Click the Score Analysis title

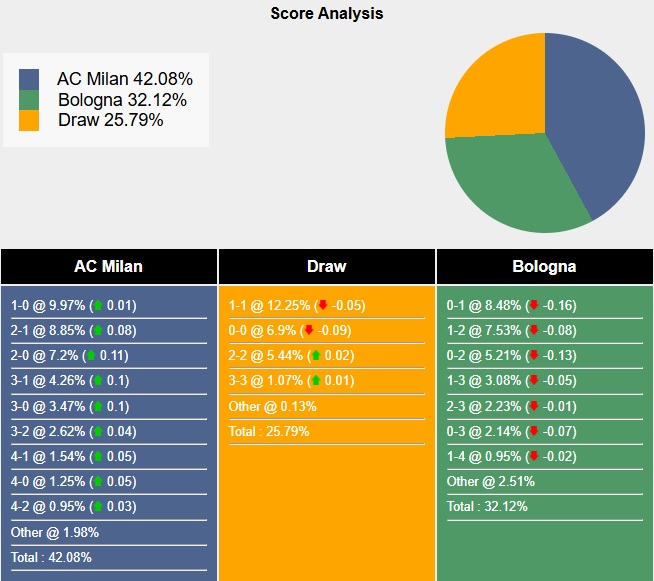pos(327,14)
